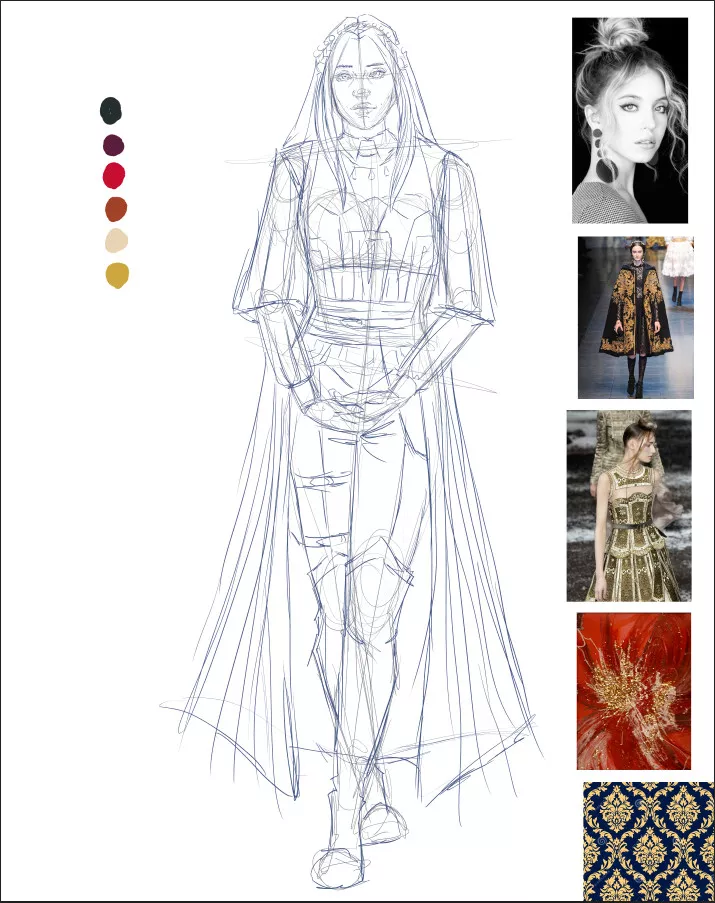Select the black and gold cape runway photo
The width and height of the screenshot is (715, 903).
(635, 317)
